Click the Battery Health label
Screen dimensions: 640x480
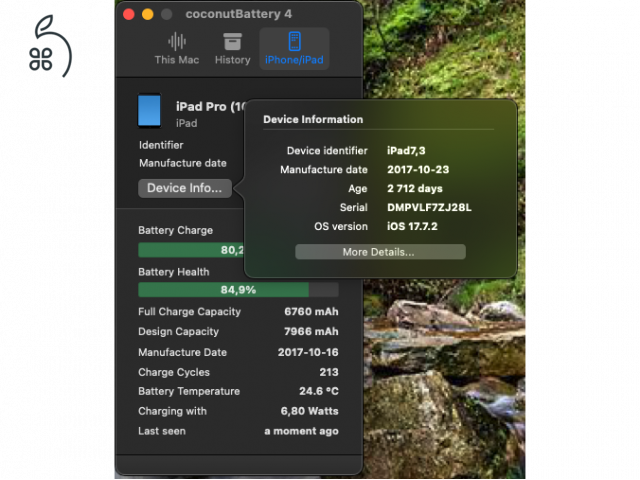point(173,272)
